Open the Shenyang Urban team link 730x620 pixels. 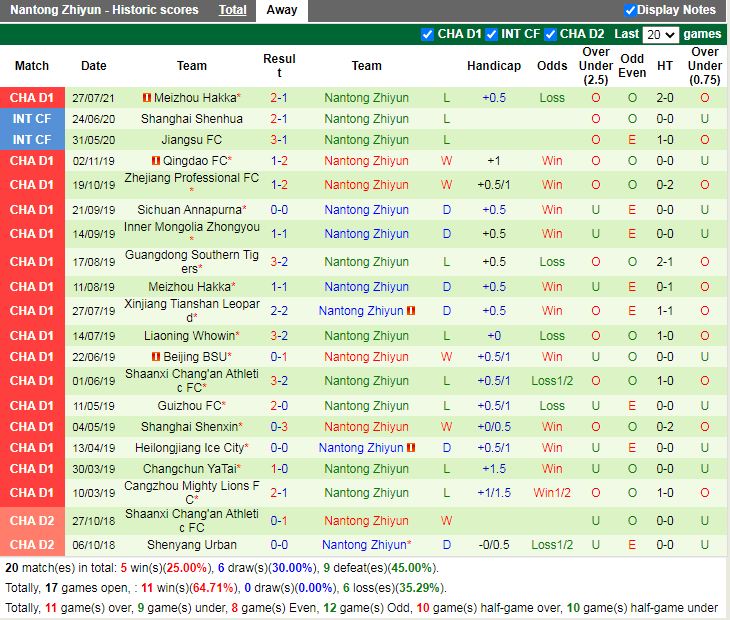[x=192, y=545]
